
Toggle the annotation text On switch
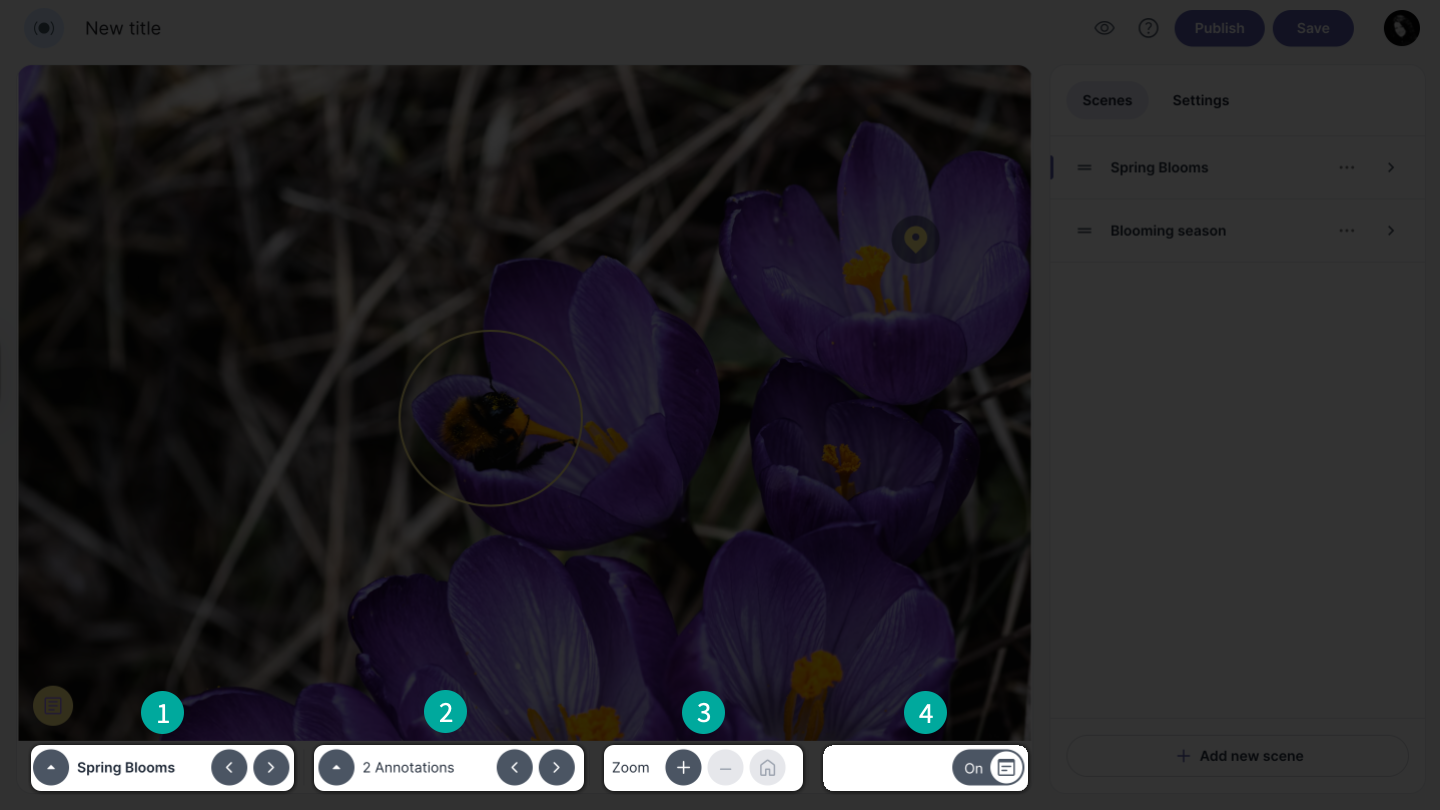(988, 768)
